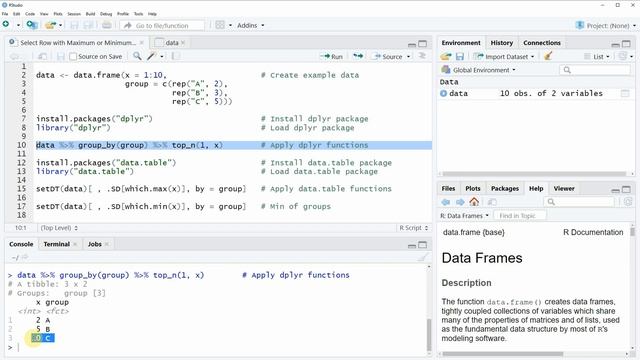Screen dimensions: 640x360
Task: Click the Run button
Action: 331,56
